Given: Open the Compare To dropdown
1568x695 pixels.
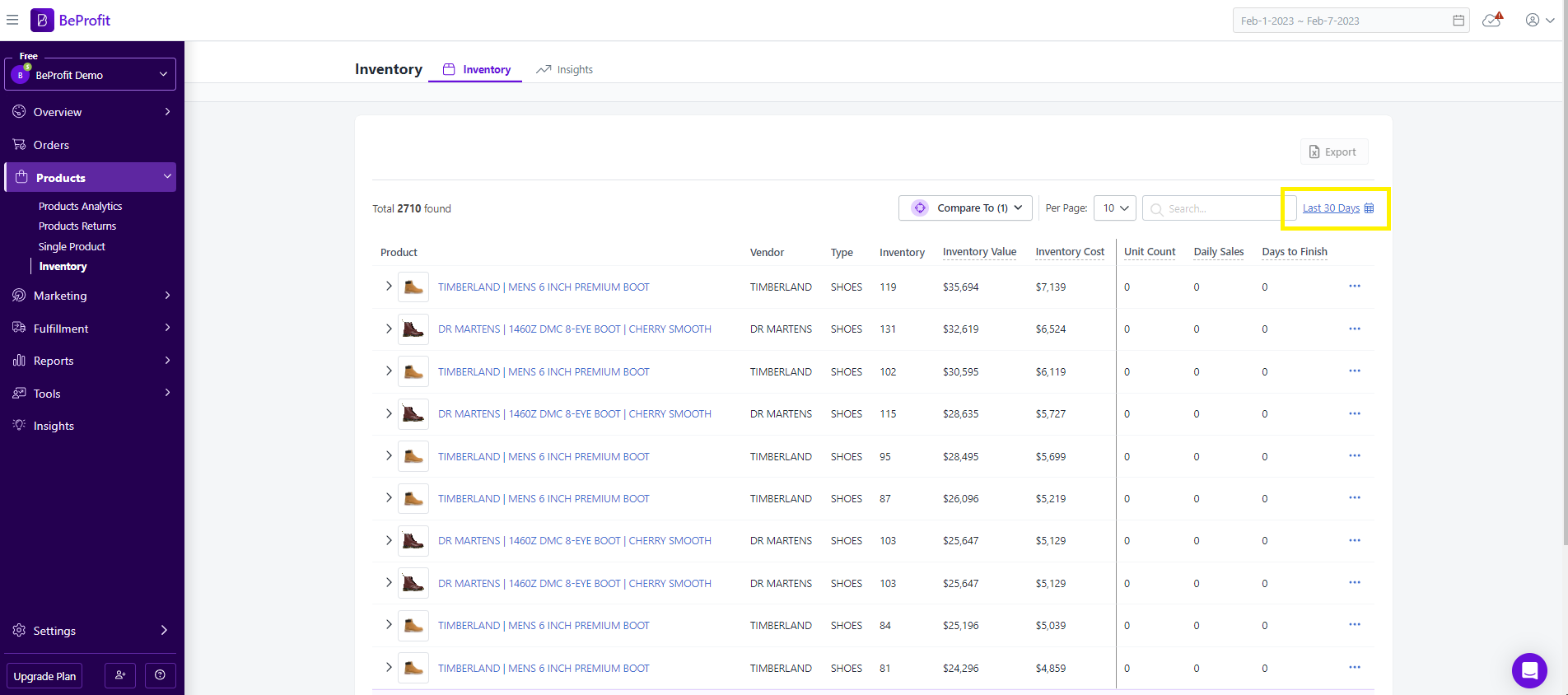Looking at the screenshot, I should click(x=965, y=208).
